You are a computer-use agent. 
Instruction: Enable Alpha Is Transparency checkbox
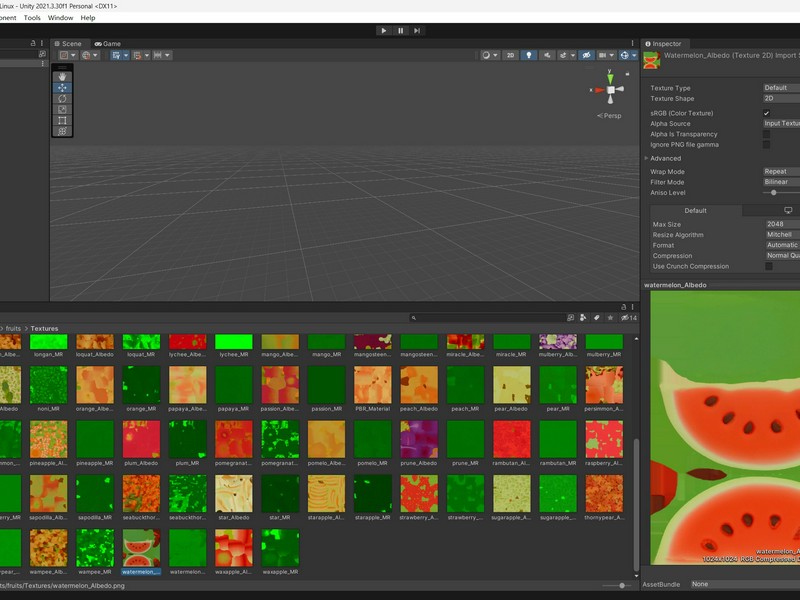click(x=766, y=134)
